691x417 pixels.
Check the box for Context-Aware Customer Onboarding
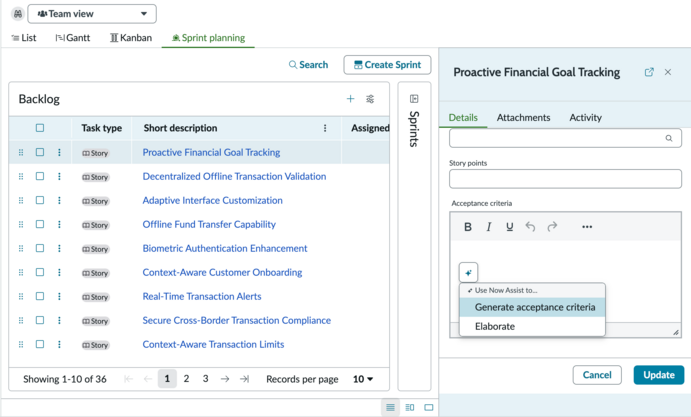[x=40, y=272]
